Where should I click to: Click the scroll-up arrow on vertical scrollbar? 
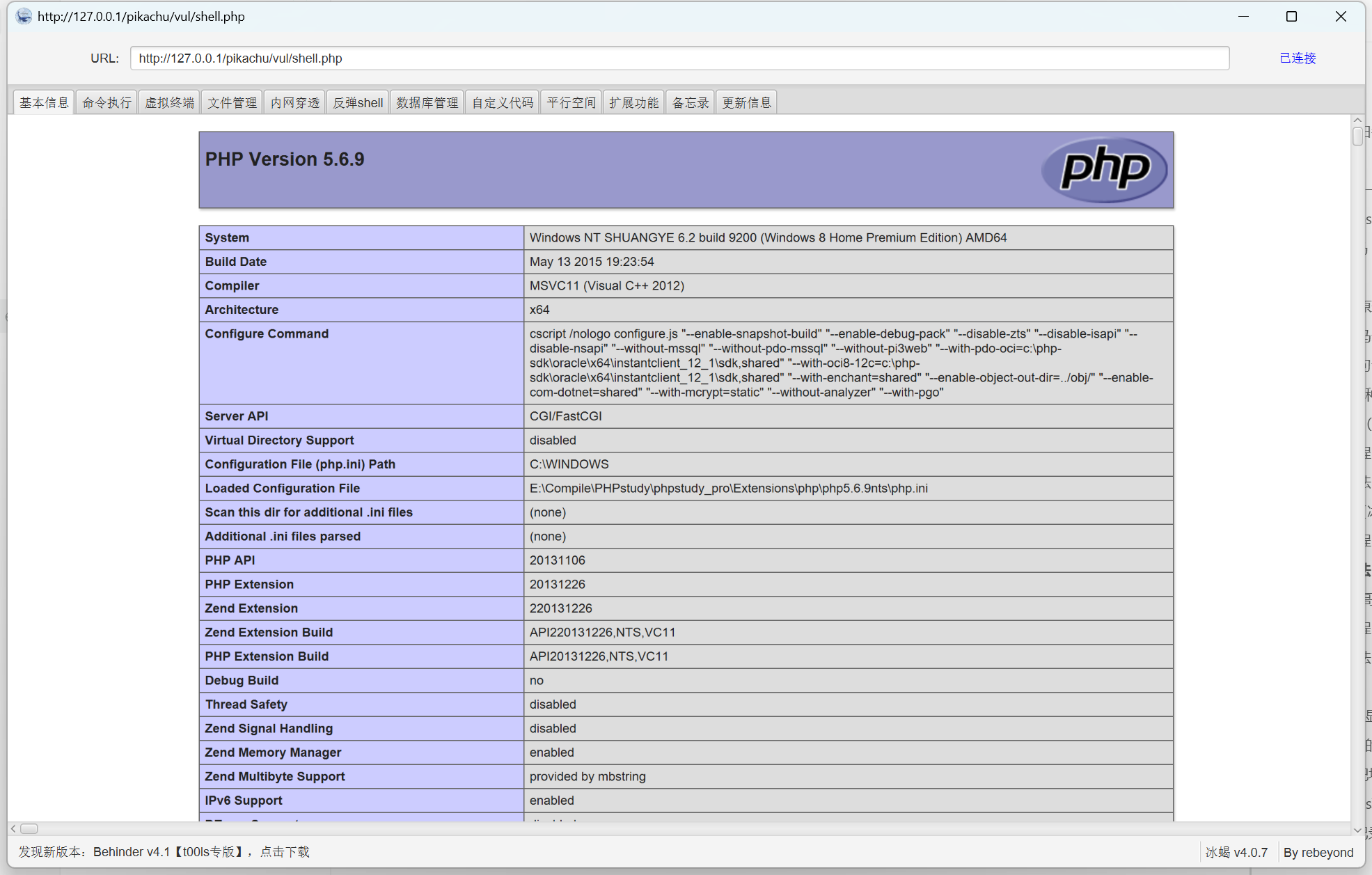point(1357,120)
